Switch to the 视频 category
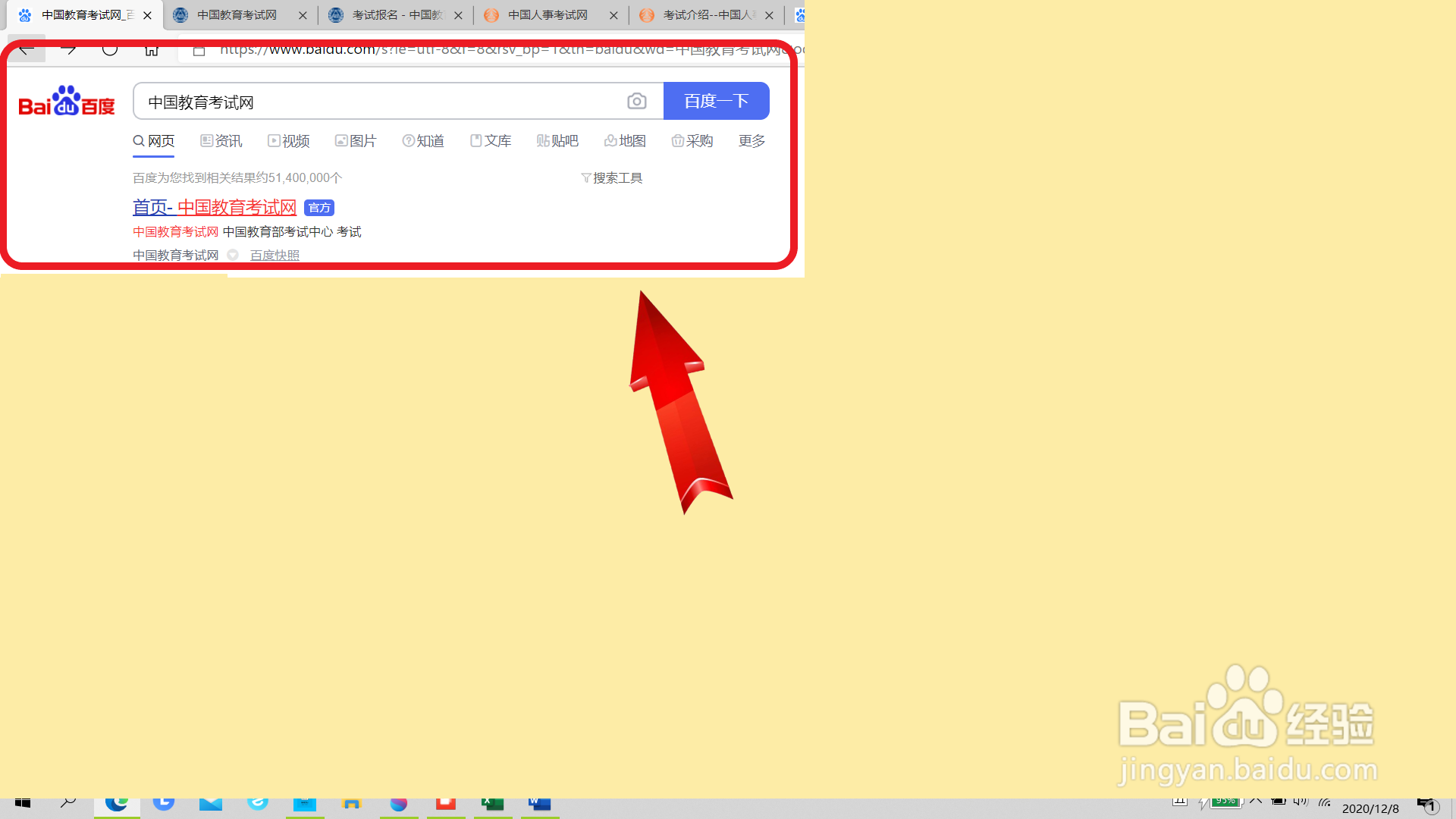Screen dimensions: 1456x819 click(289, 141)
